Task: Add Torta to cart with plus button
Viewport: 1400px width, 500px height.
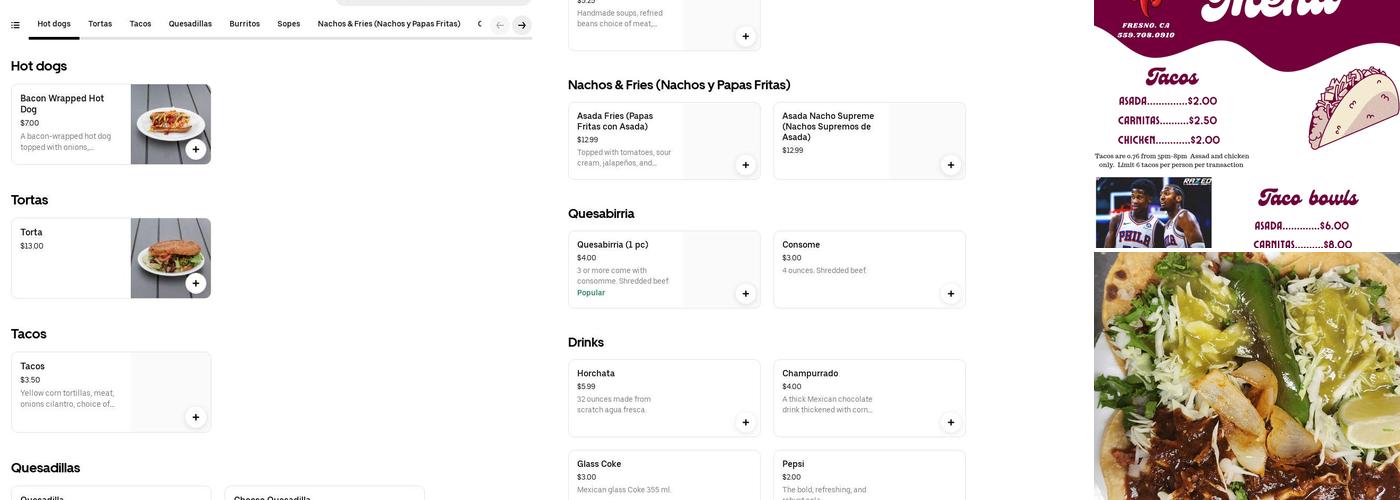Action: pyautogui.click(x=196, y=284)
